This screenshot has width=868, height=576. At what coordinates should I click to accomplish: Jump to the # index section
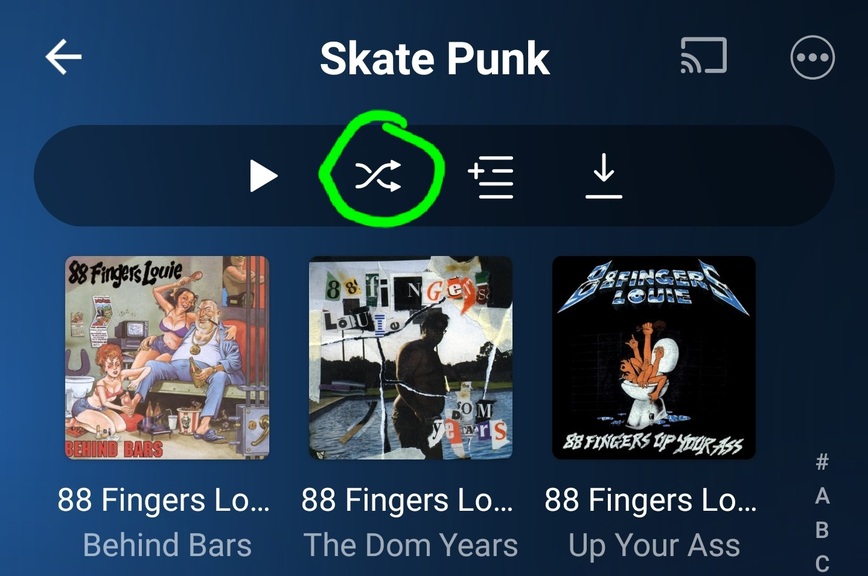pos(822,461)
